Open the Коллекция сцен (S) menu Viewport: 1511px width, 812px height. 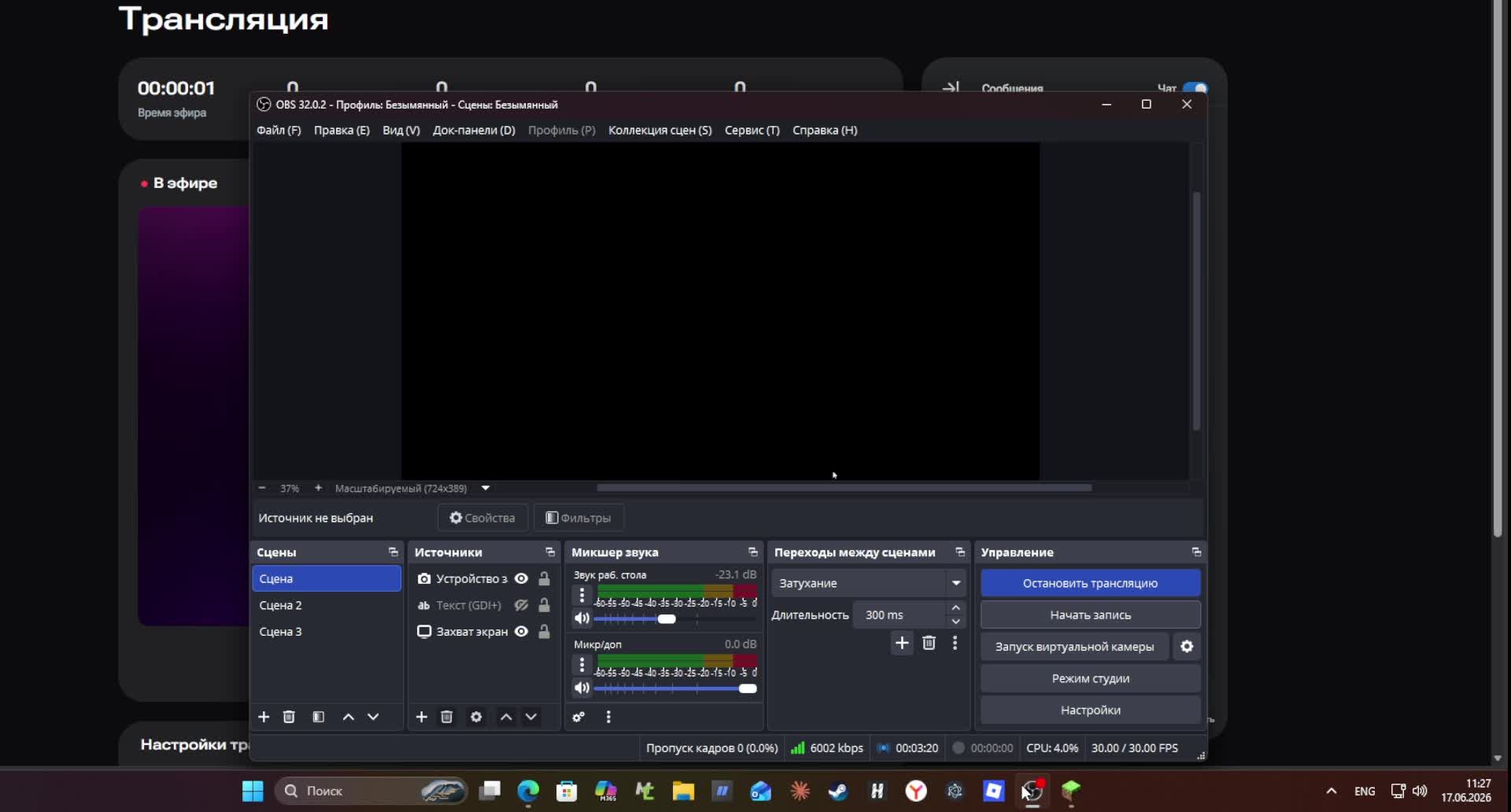pyautogui.click(x=659, y=130)
